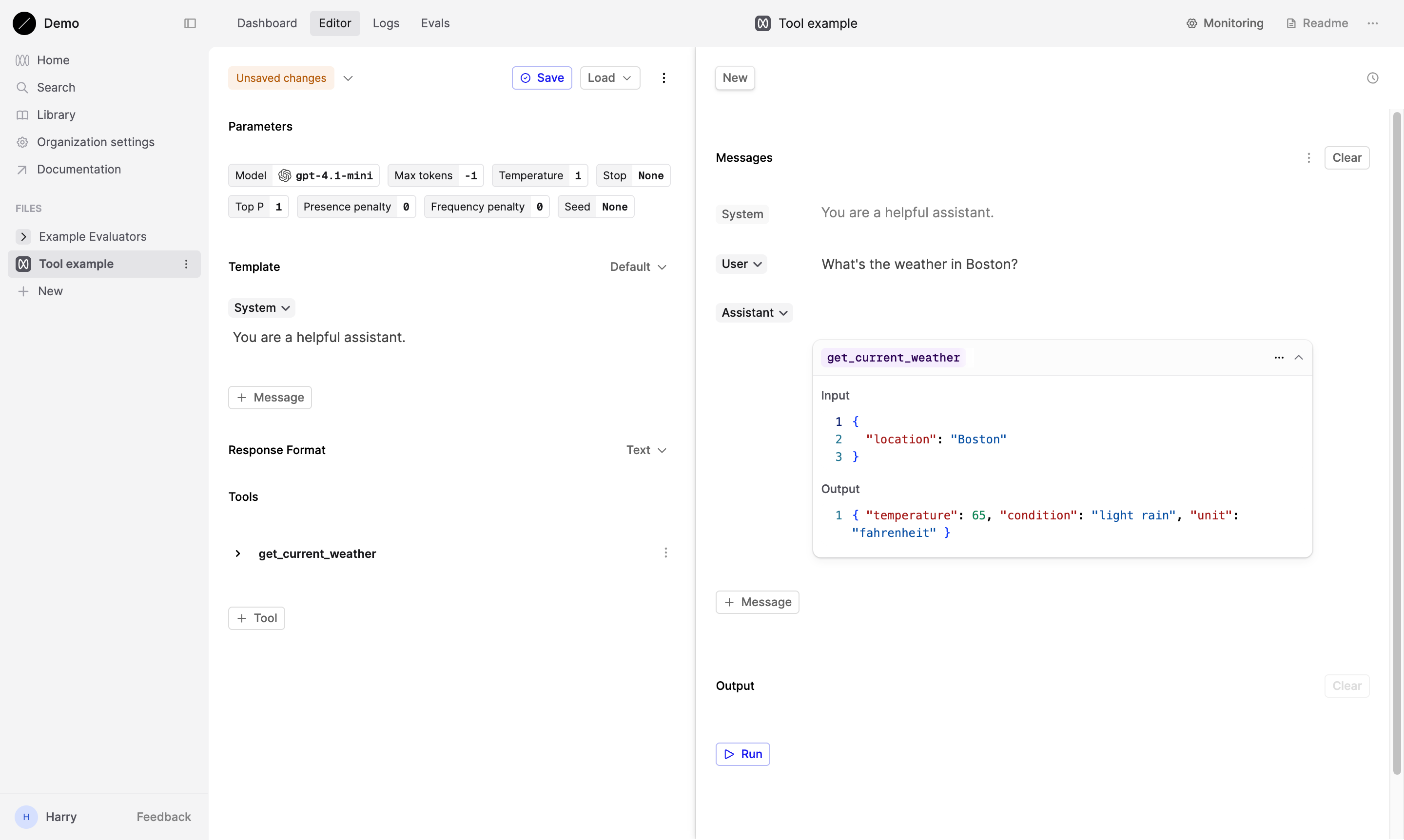
Task: Edit Max tokens parameter
Action: tap(435, 175)
